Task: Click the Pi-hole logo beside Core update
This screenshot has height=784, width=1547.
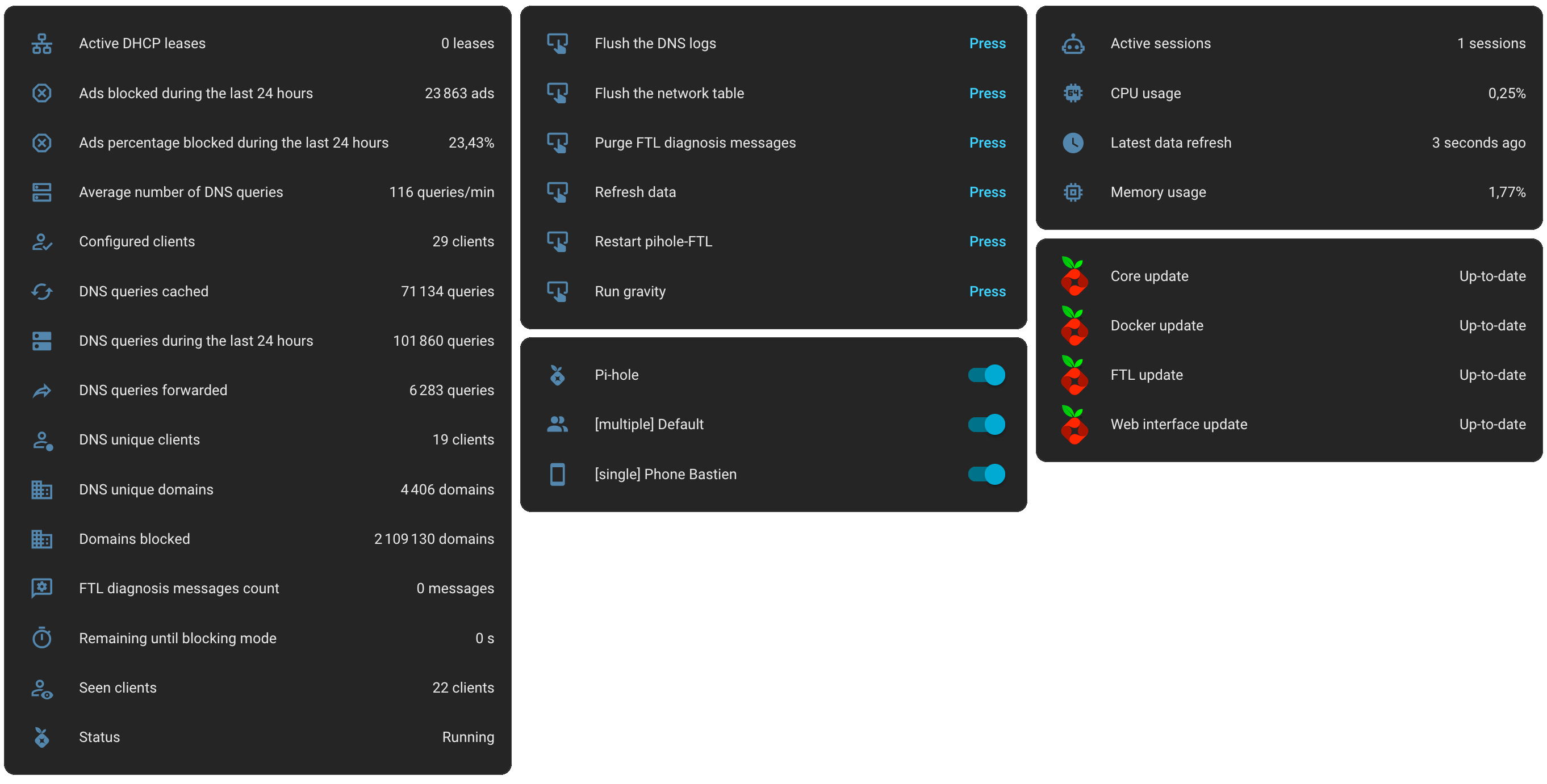Action: (x=1073, y=276)
